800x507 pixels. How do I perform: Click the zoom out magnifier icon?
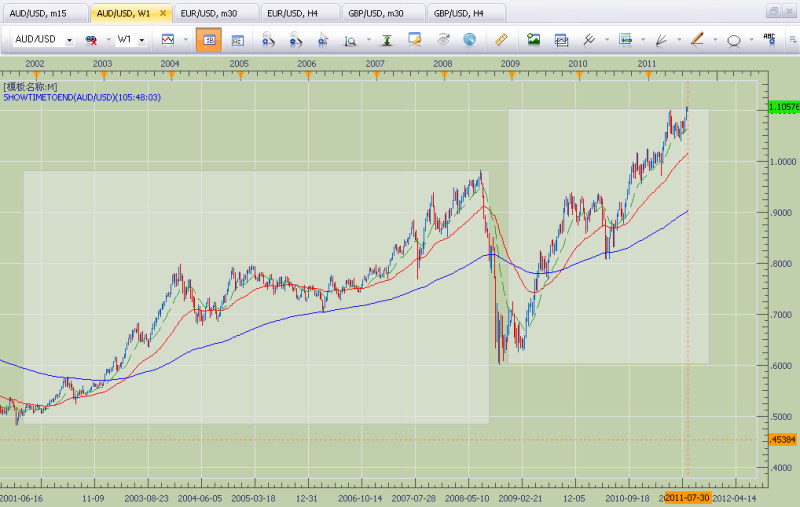(295, 40)
